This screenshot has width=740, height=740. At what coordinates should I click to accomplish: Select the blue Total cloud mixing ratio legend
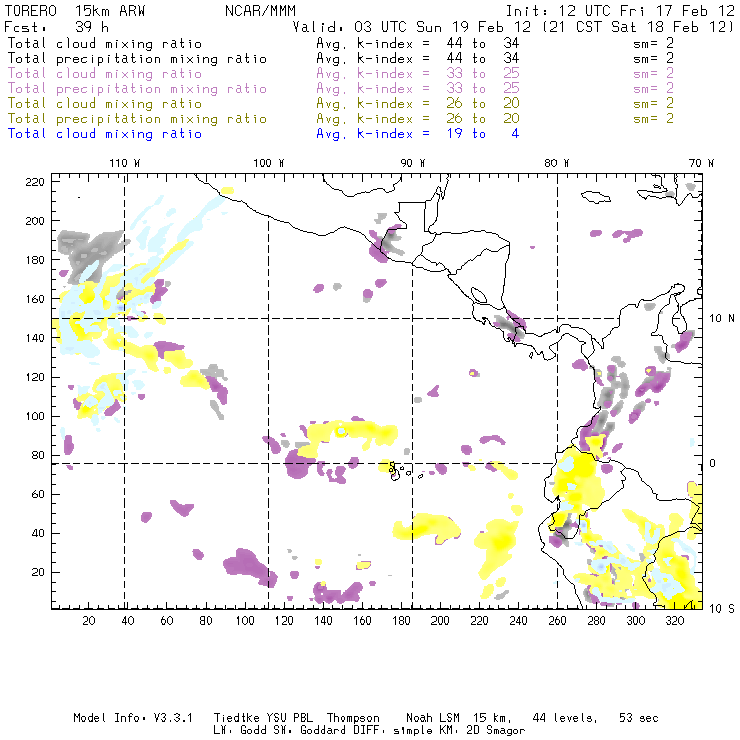(104, 133)
